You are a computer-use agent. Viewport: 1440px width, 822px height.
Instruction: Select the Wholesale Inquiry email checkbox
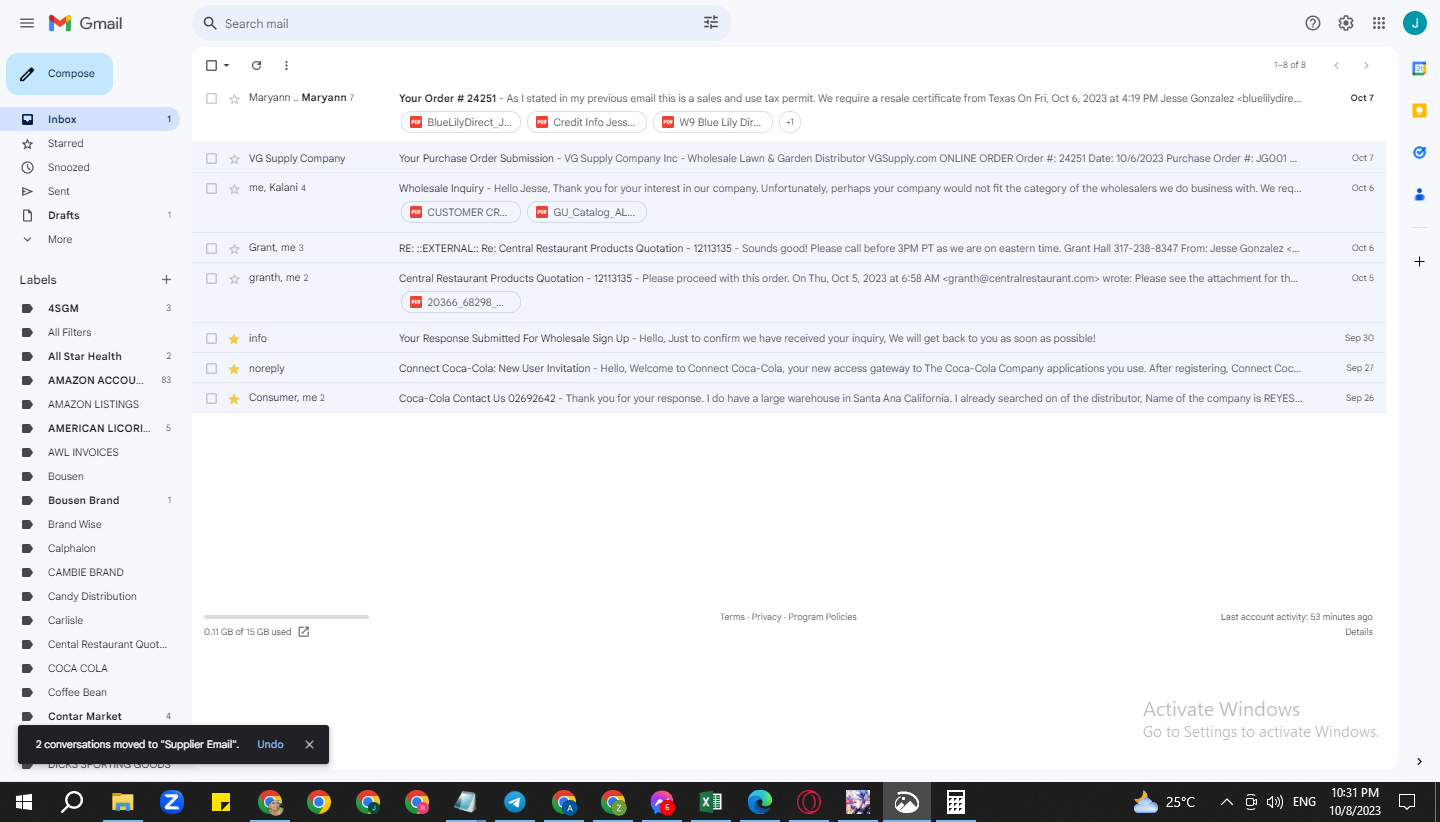211,188
